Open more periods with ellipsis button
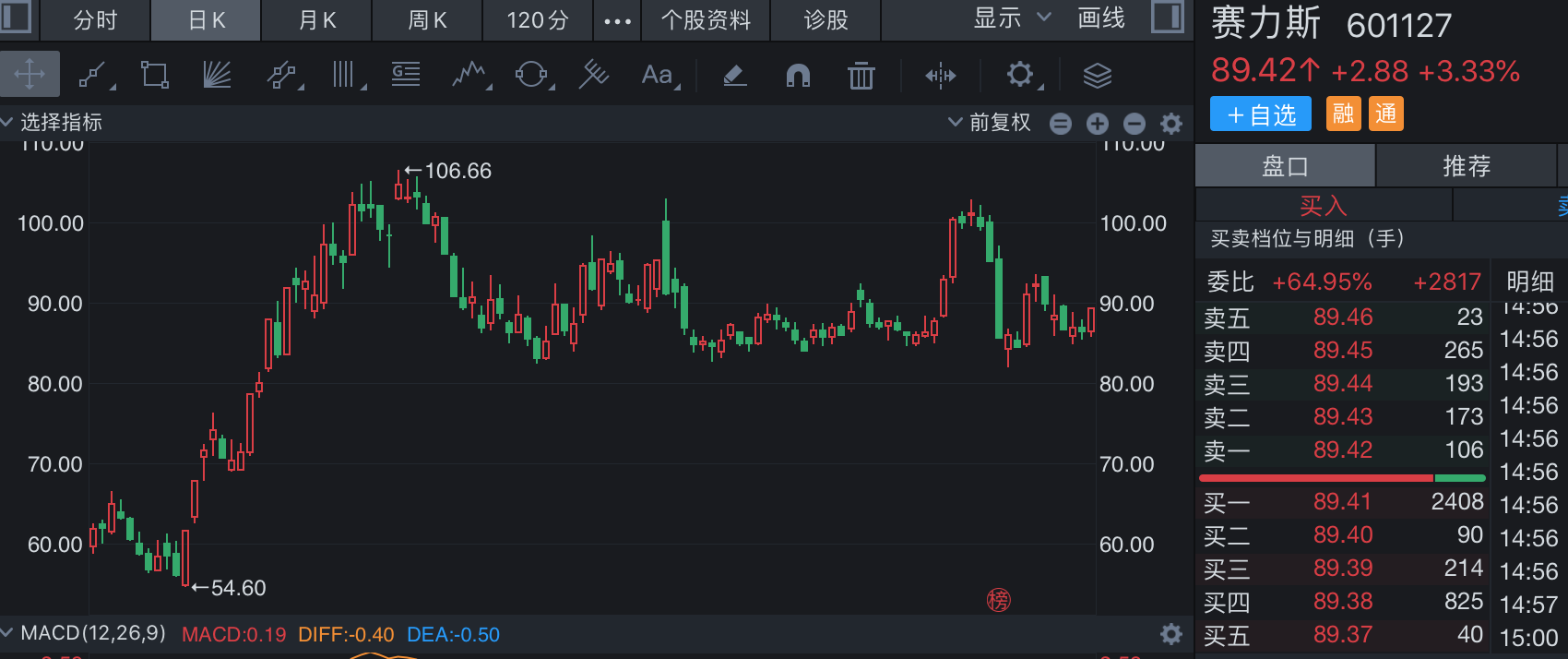Image resolution: width=1568 pixels, height=659 pixels. (x=617, y=20)
